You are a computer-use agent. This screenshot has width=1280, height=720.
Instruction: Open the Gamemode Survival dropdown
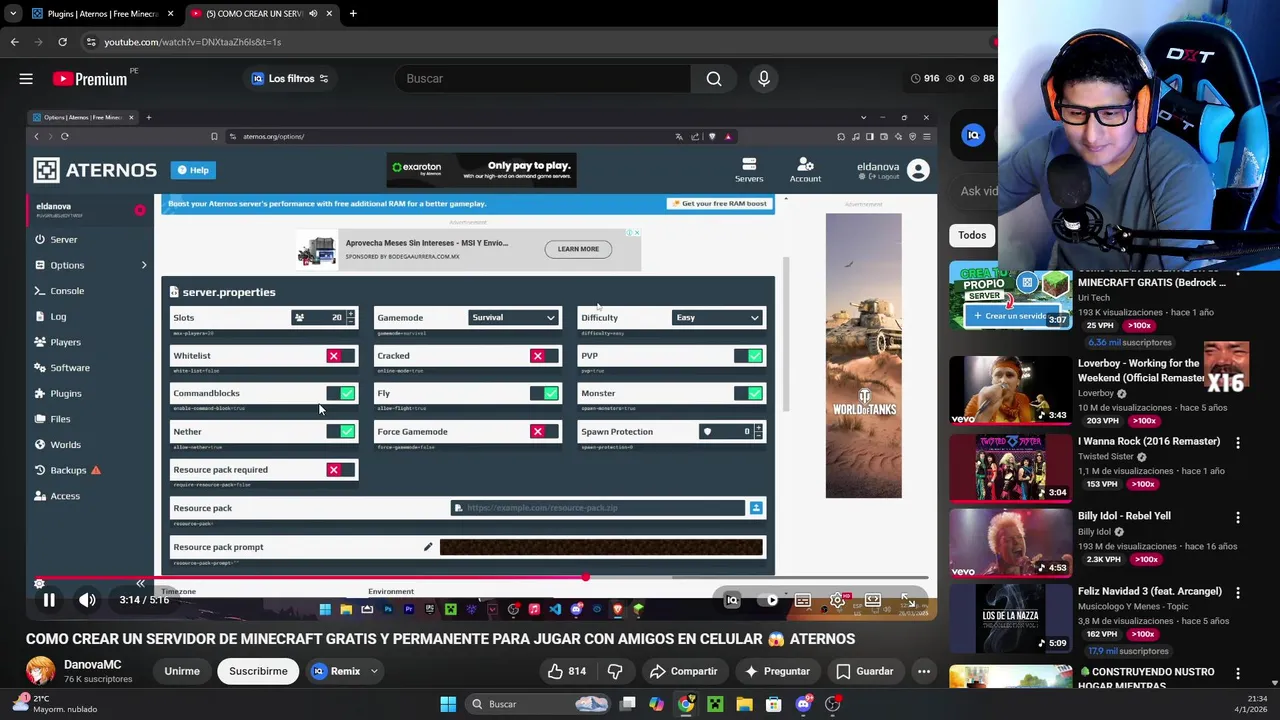pos(513,318)
